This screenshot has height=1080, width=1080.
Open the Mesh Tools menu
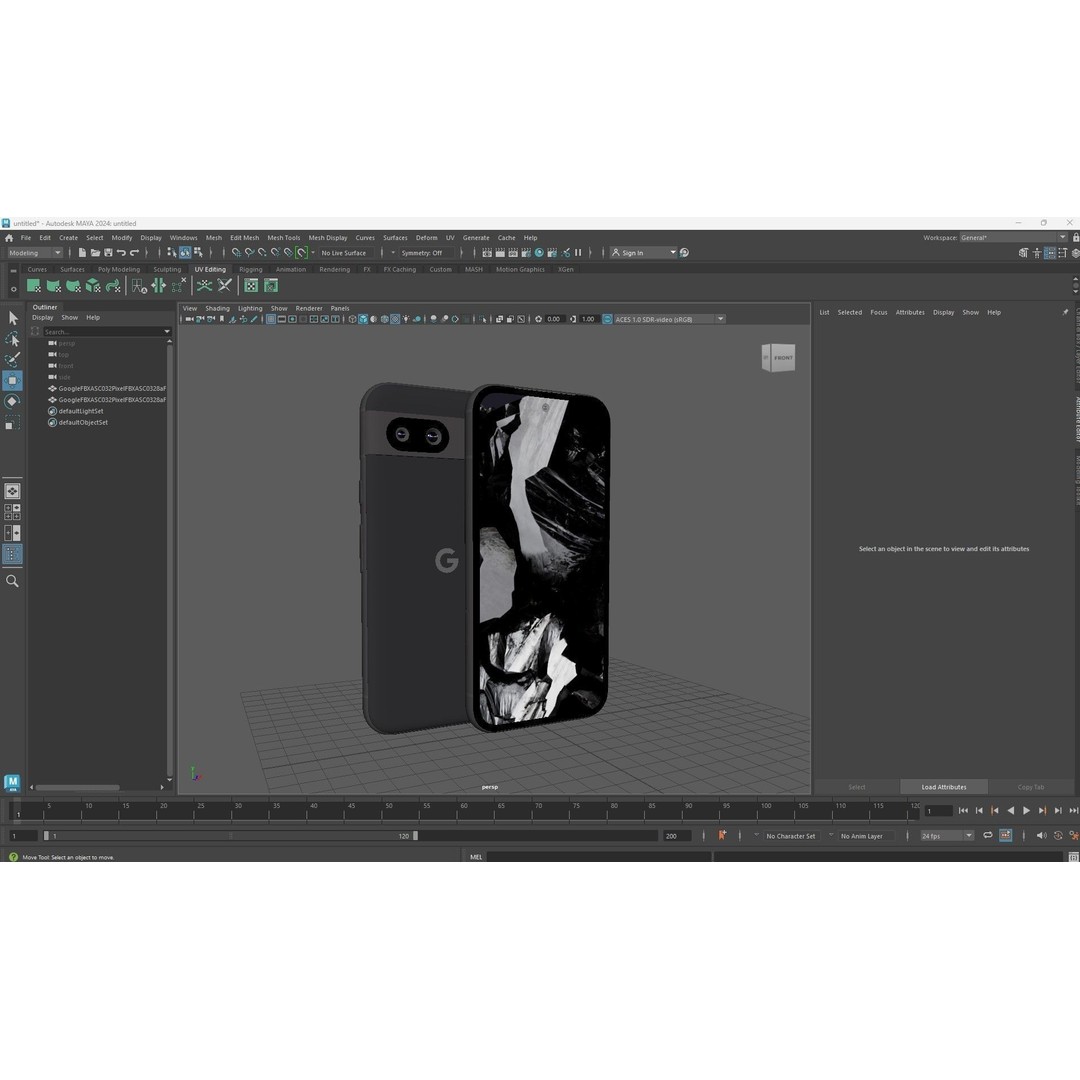[x=284, y=238]
